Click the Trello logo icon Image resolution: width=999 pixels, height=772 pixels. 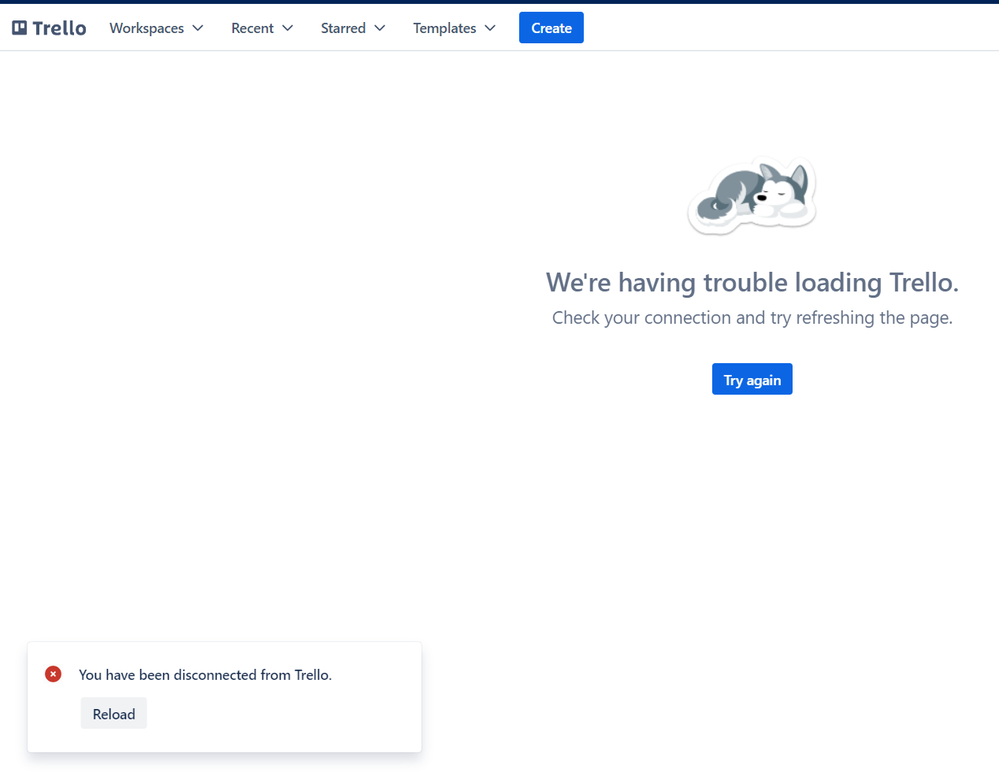[x=20, y=28]
